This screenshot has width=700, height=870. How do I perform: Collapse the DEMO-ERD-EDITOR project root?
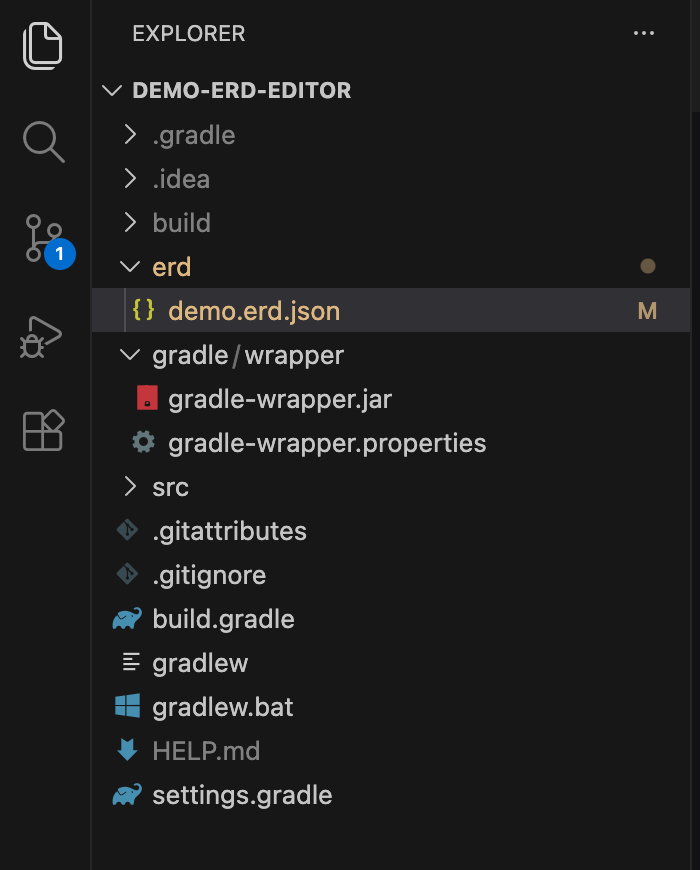tap(111, 91)
